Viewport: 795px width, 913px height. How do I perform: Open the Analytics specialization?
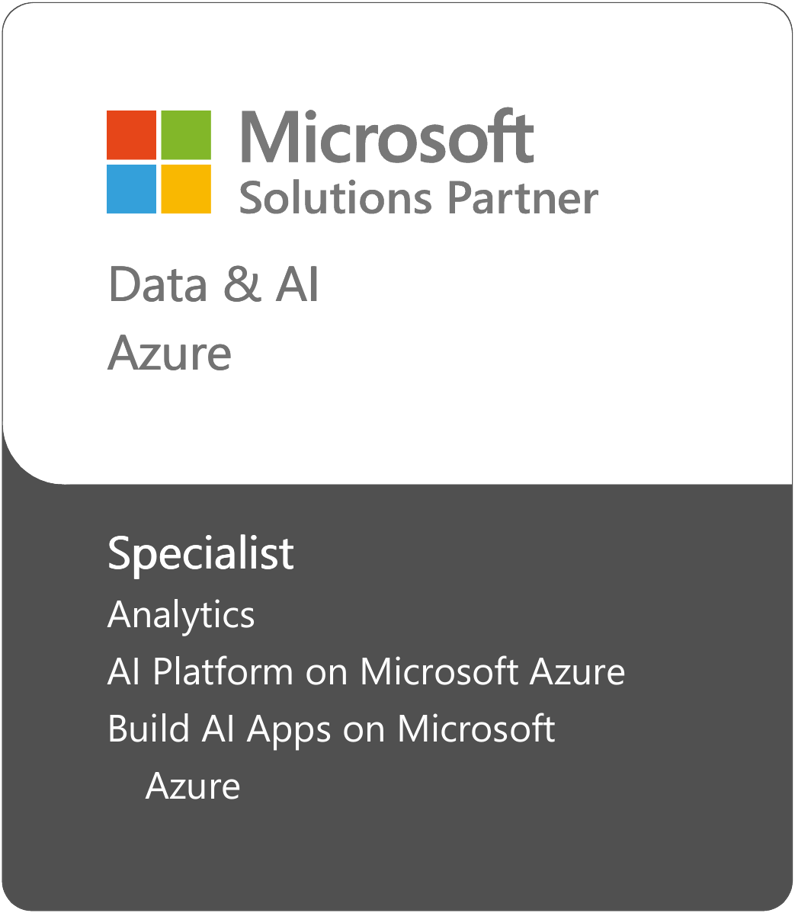(x=181, y=615)
